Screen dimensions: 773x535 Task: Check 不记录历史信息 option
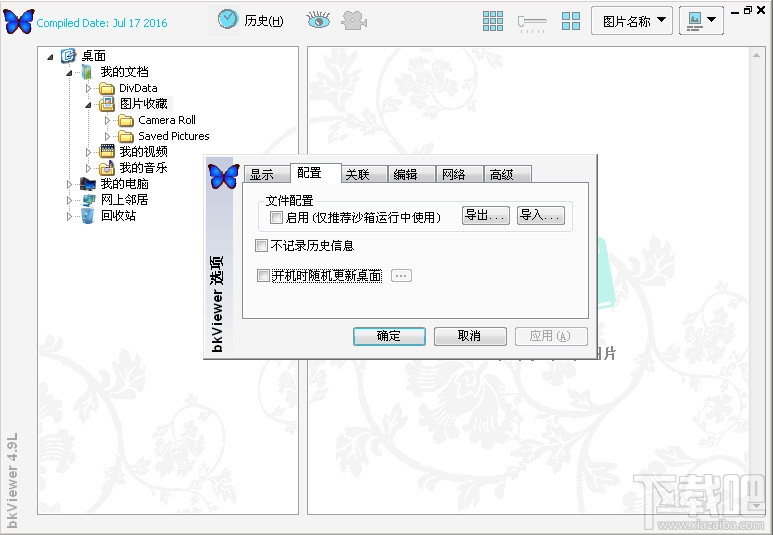[x=261, y=245]
